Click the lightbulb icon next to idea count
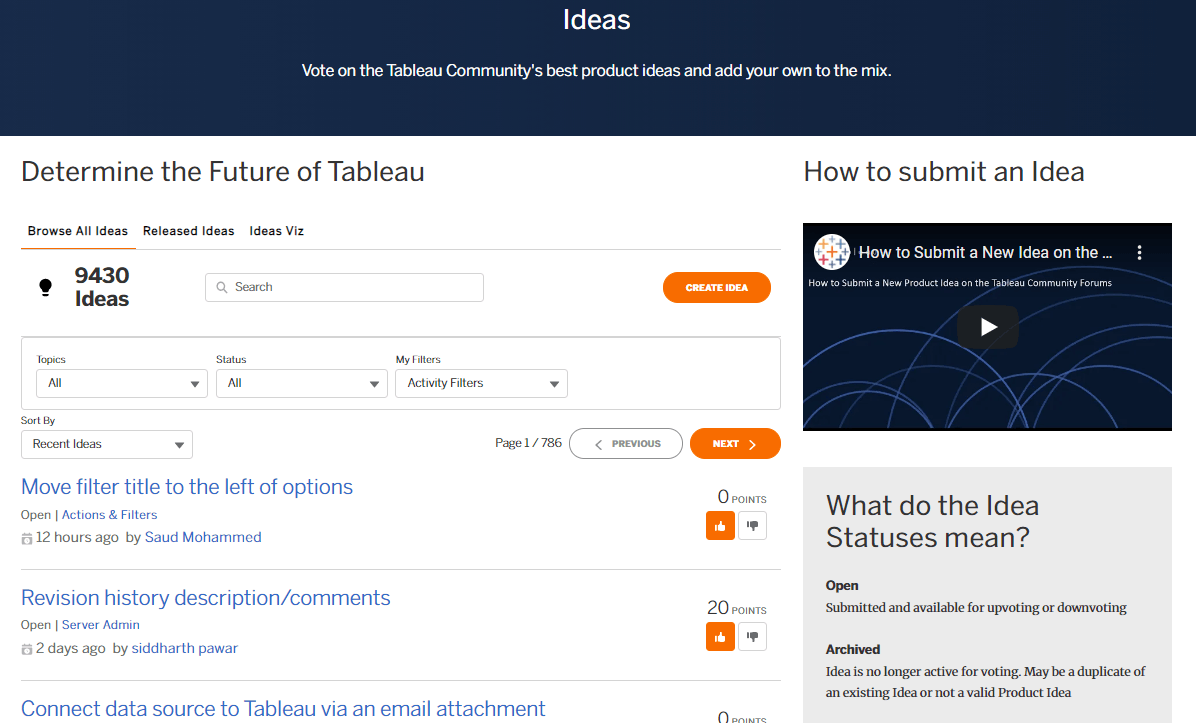Screen dimensions: 1196x723 point(44,287)
